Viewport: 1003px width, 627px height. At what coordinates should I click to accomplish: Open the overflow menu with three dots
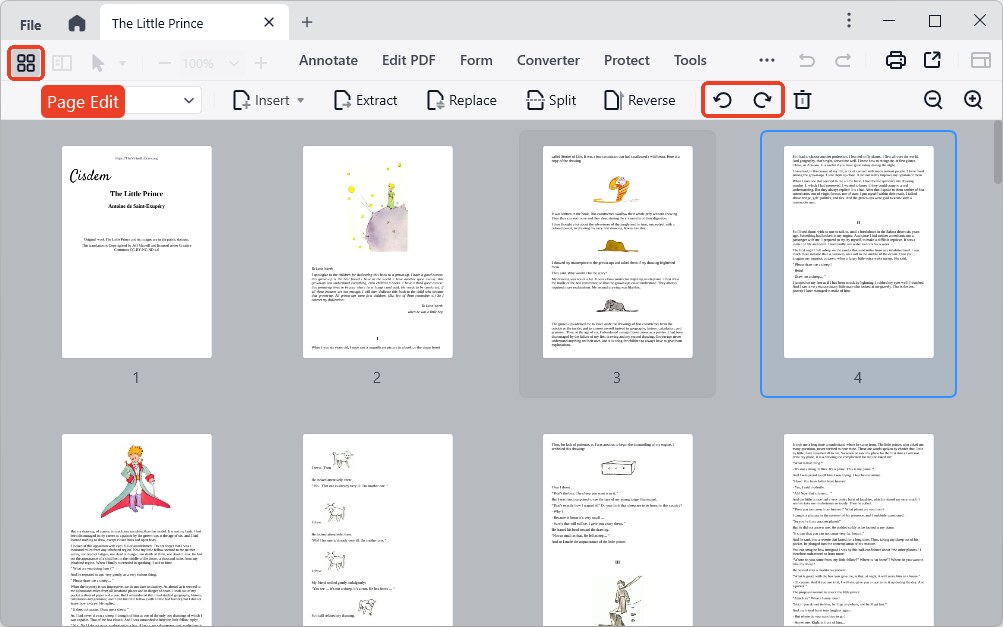point(766,60)
